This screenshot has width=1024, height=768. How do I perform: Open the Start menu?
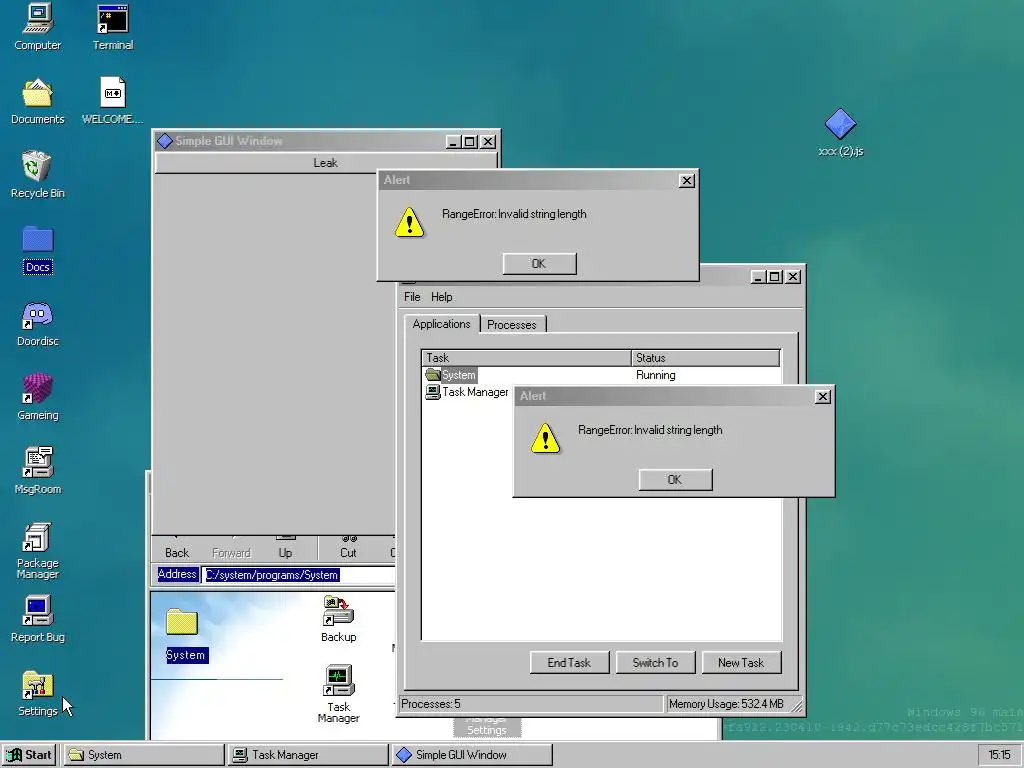click(x=29, y=755)
